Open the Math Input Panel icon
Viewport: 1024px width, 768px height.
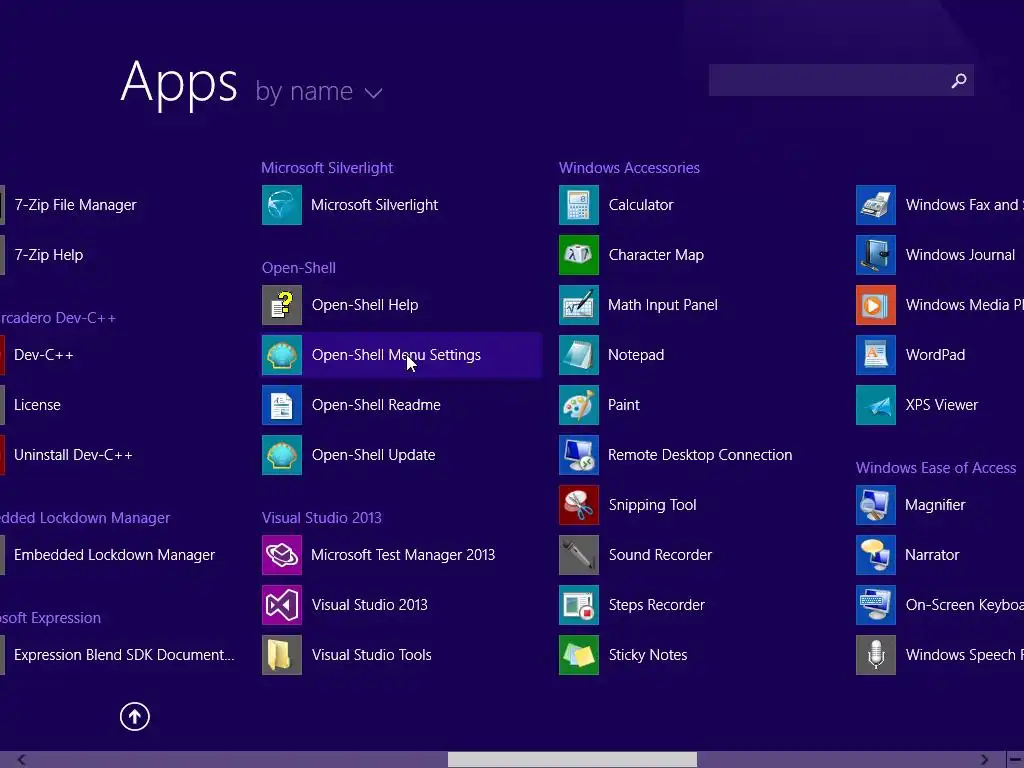click(x=579, y=305)
